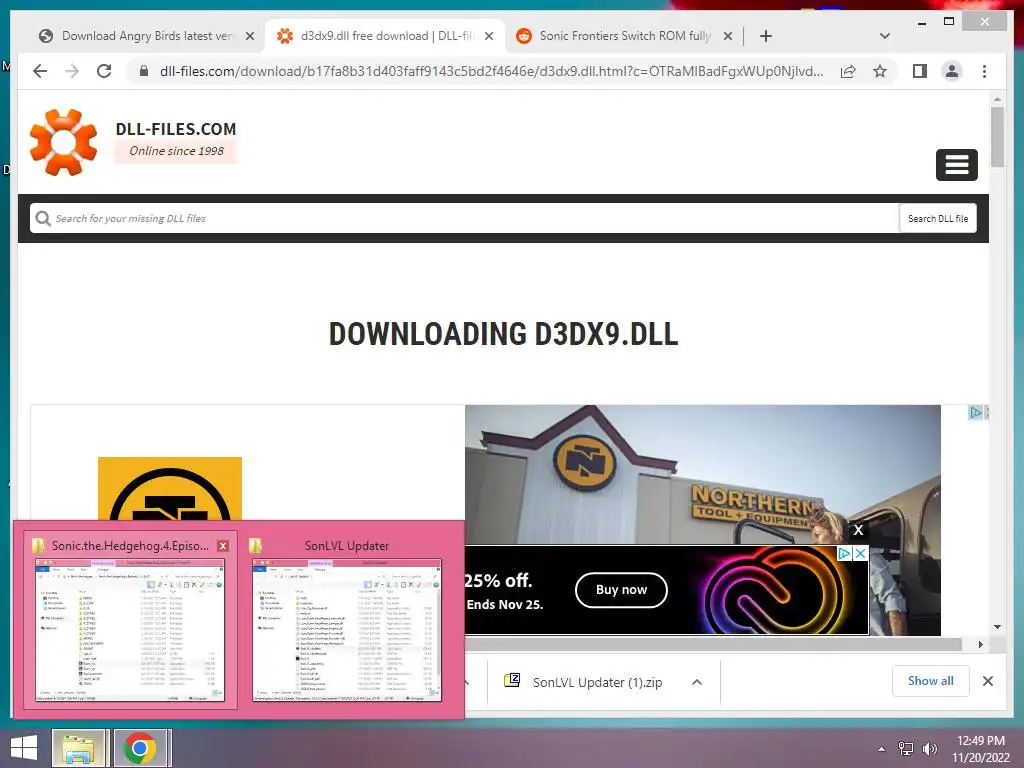Open the taskbar clock and date
The image size is (1024, 768).
(x=980, y=749)
